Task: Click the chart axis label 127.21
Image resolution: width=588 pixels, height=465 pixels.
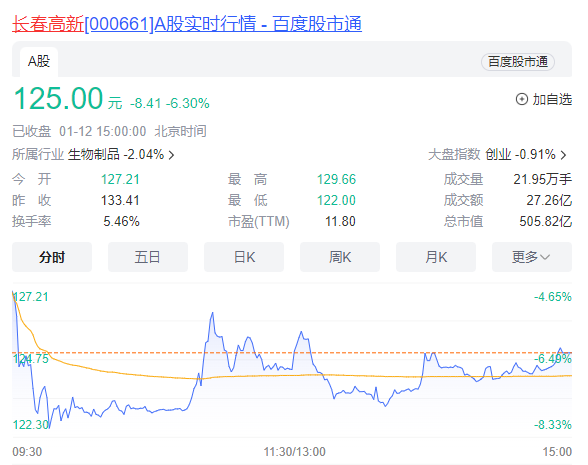Action: tap(31, 297)
